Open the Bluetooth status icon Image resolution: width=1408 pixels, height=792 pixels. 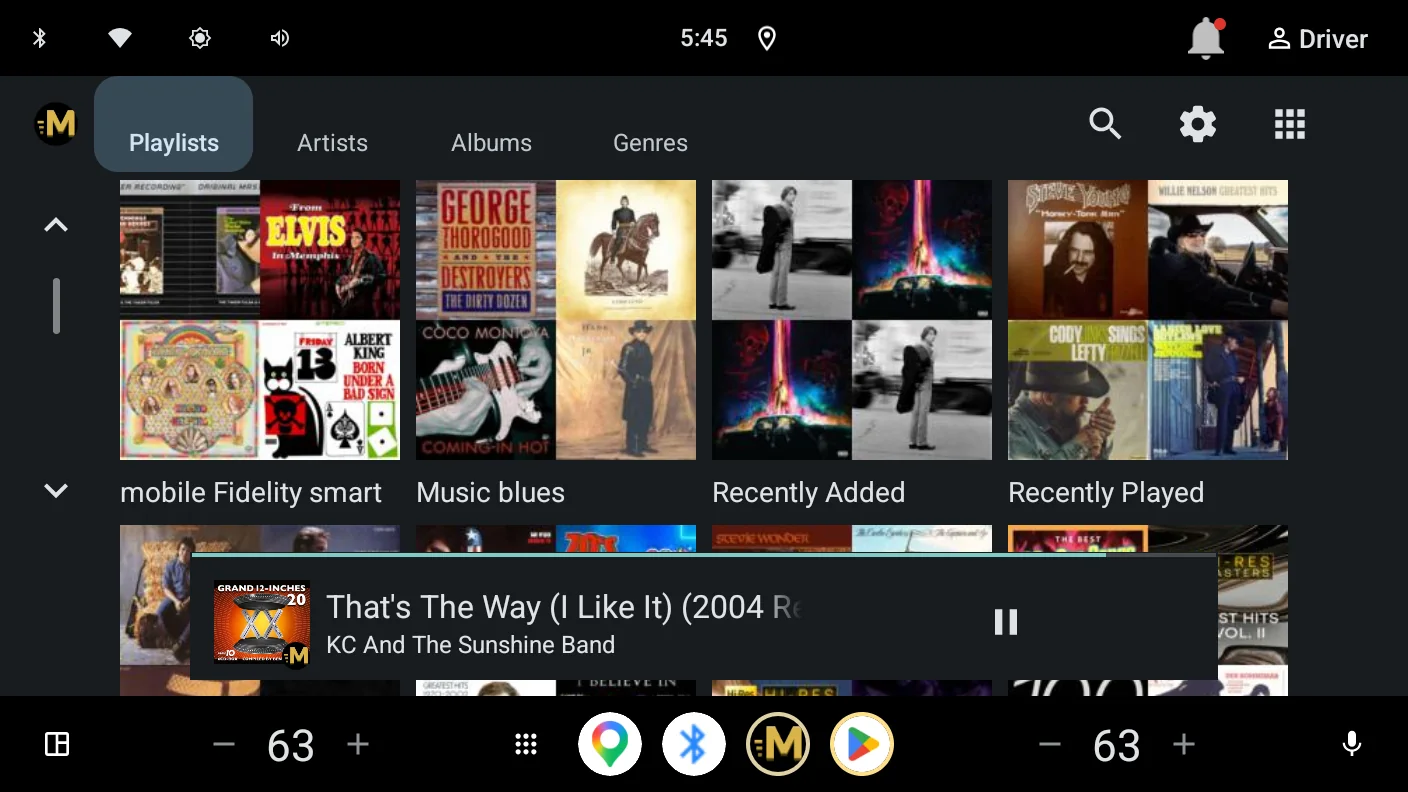[40, 38]
